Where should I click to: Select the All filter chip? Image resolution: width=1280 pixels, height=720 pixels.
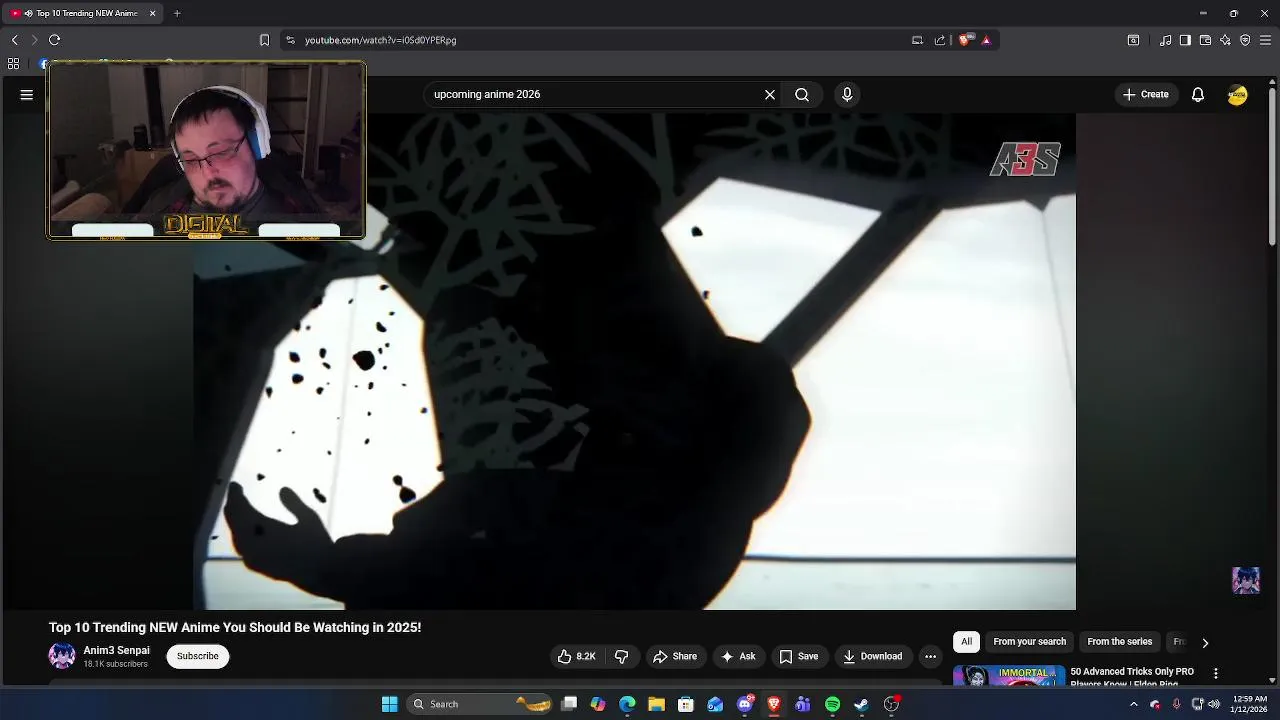click(966, 642)
